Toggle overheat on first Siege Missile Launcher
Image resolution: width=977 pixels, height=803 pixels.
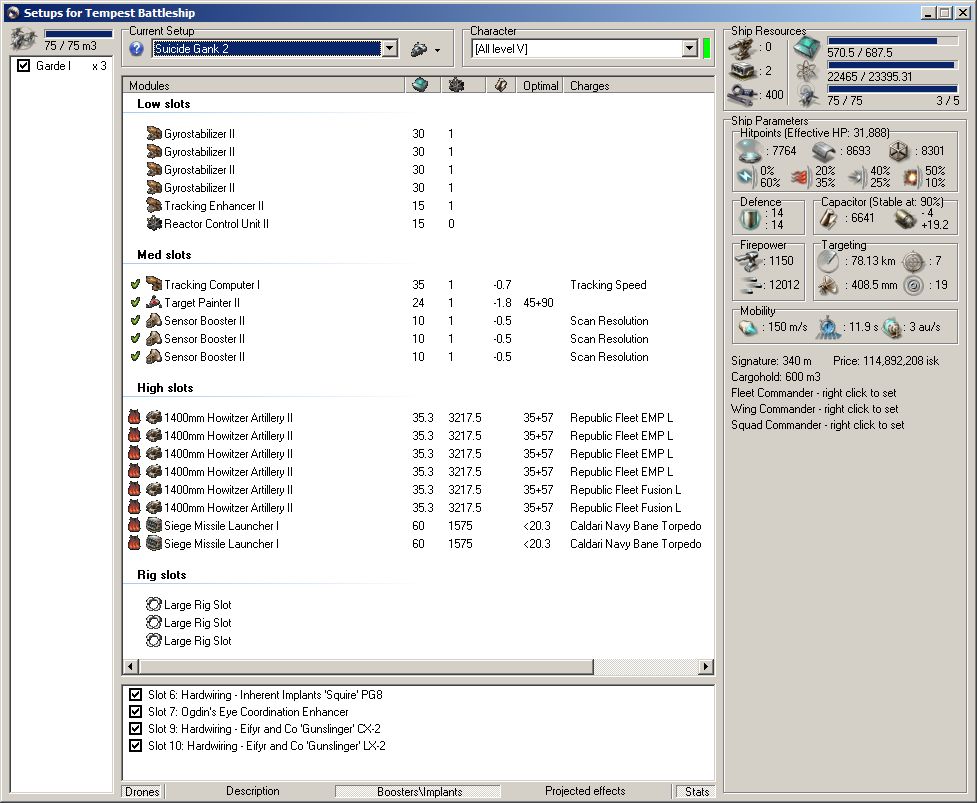pos(134,526)
